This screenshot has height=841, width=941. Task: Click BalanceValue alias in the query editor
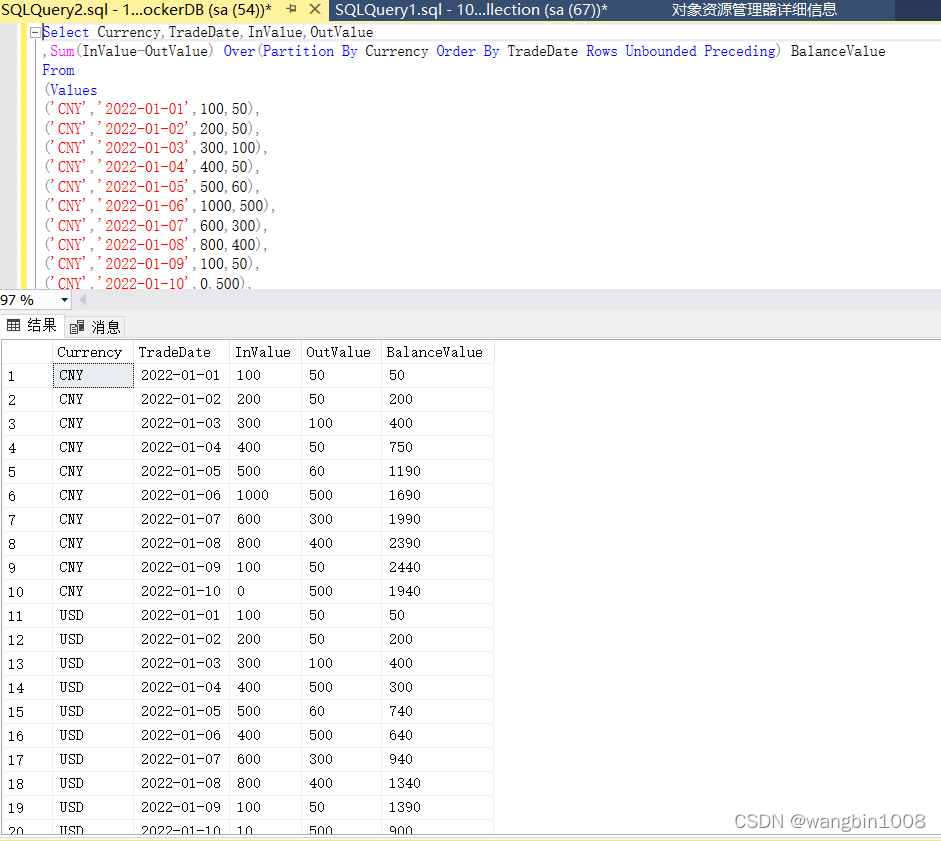point(838,51)
